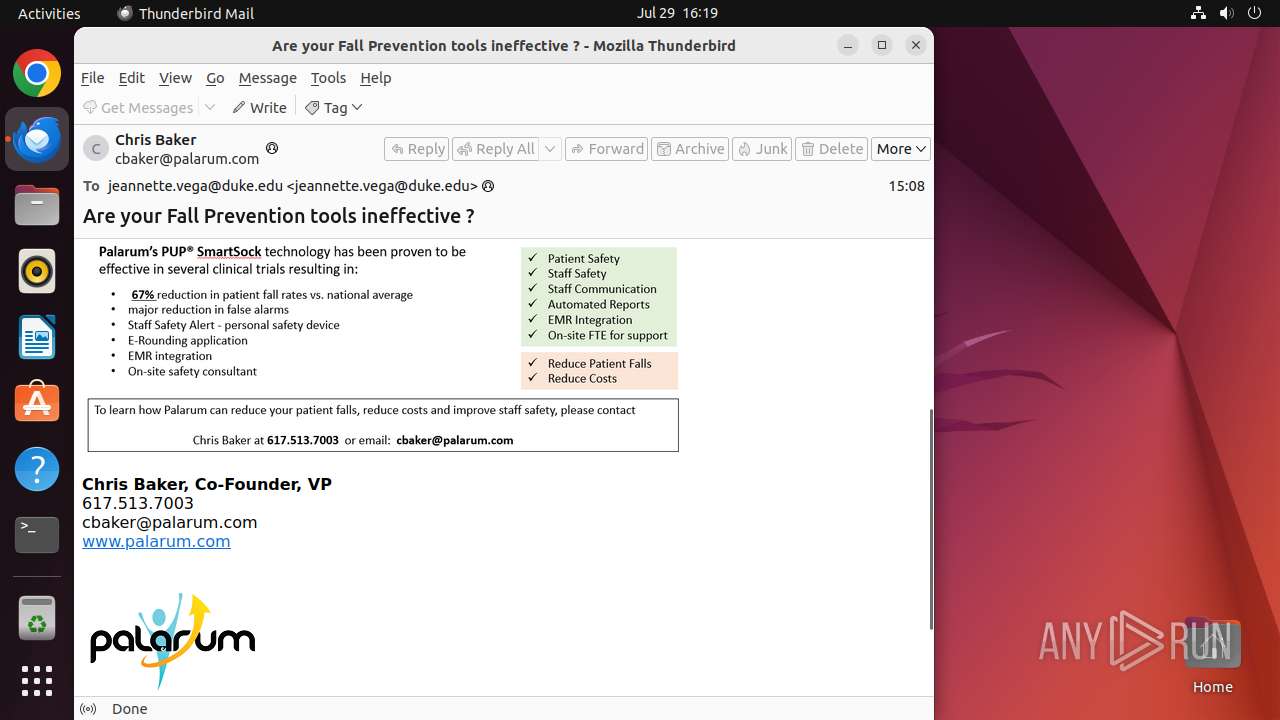The height and width of the screenshot is (720, 1280).
Task: Open clock and calendar at Jul 29 16:19
Action: pyautogui.click(x=677, y=13)
